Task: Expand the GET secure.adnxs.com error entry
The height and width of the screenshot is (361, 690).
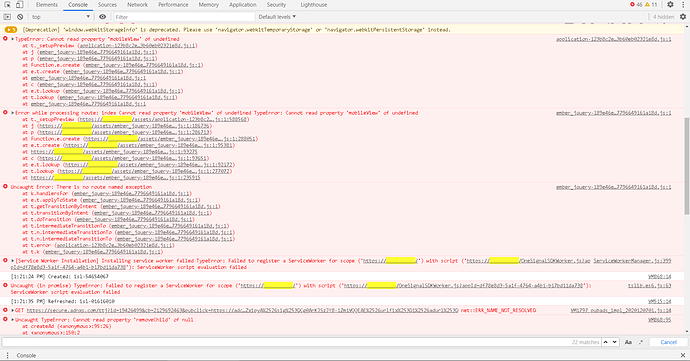Action: [x=12, y=310]
